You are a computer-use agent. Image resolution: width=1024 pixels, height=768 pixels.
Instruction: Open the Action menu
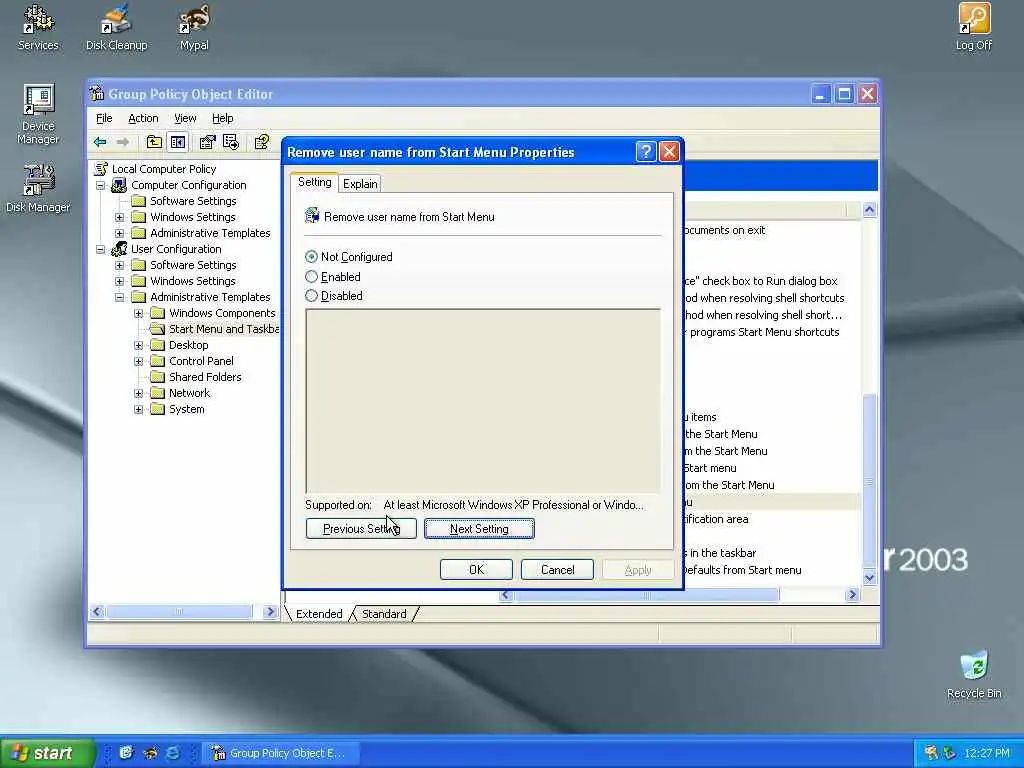pyautogui.click(x=143, y=118)
